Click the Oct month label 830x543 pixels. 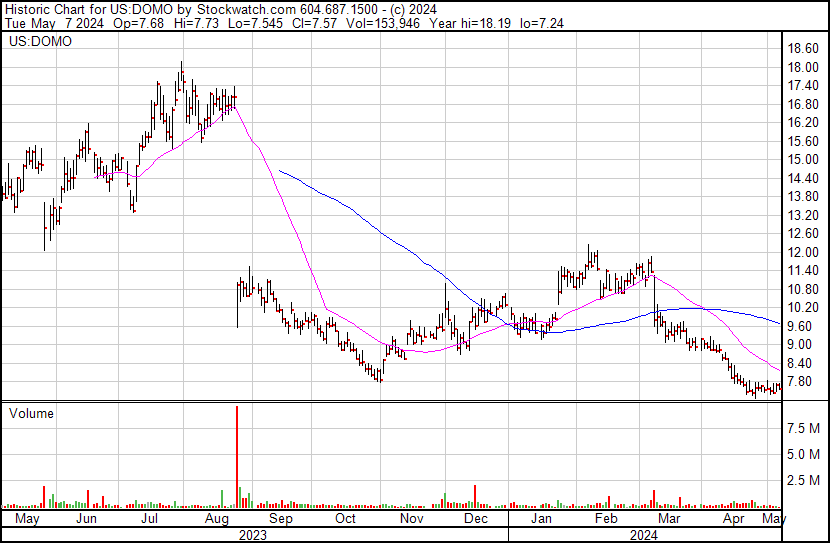click(x=346, y=518)
